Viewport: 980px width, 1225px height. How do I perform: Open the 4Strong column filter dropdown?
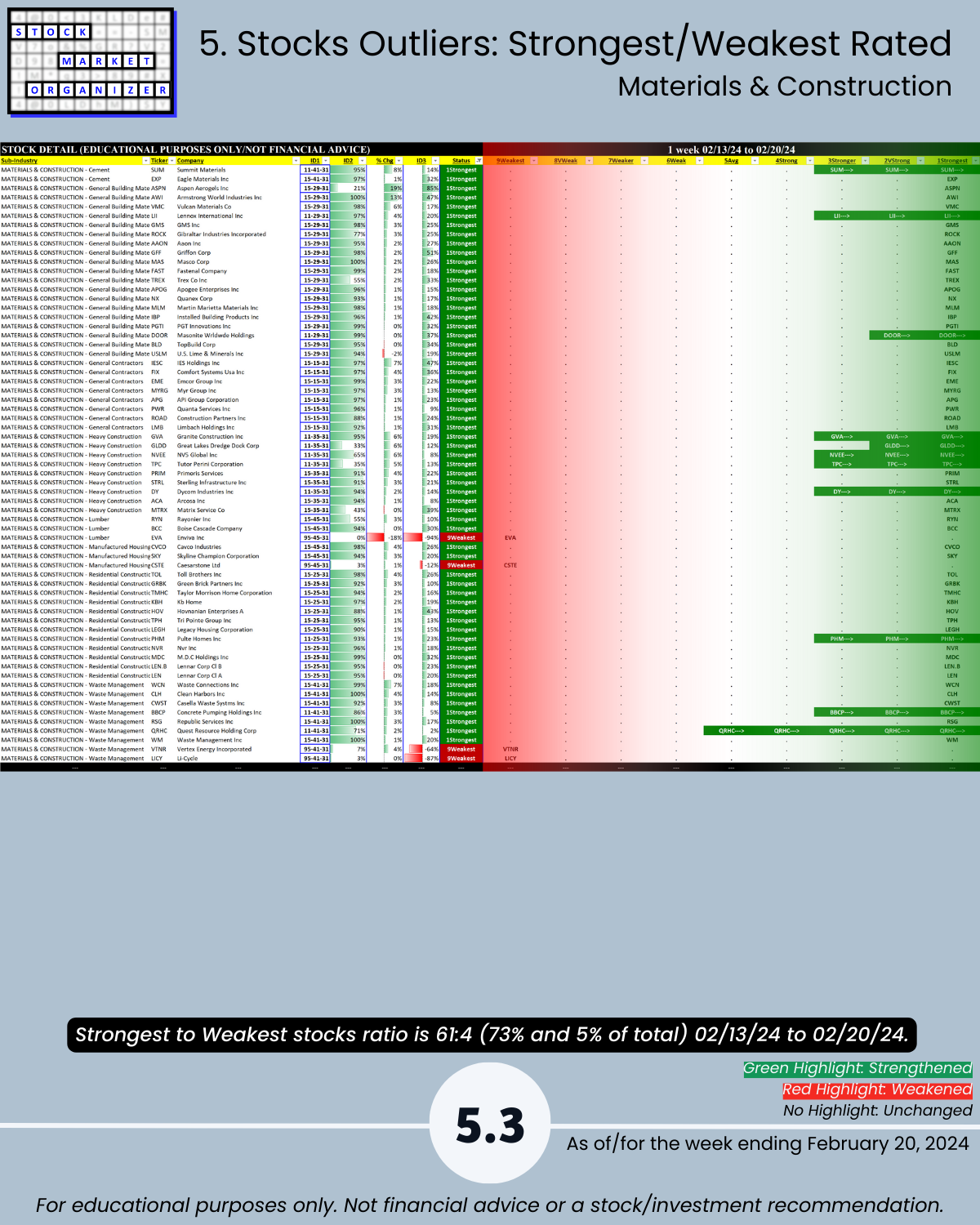coord(810,161)
